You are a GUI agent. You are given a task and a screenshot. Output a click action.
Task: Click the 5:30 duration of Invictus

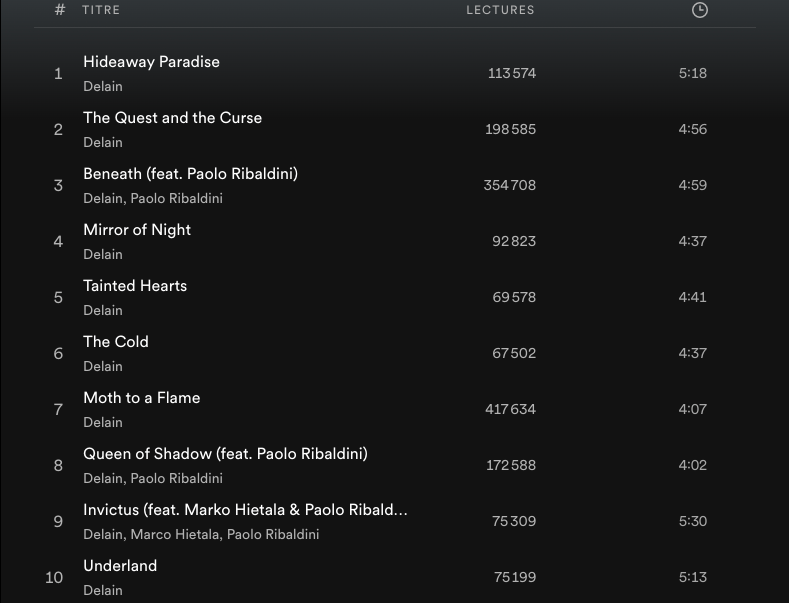pyautogui.click(x=692, y=521)
